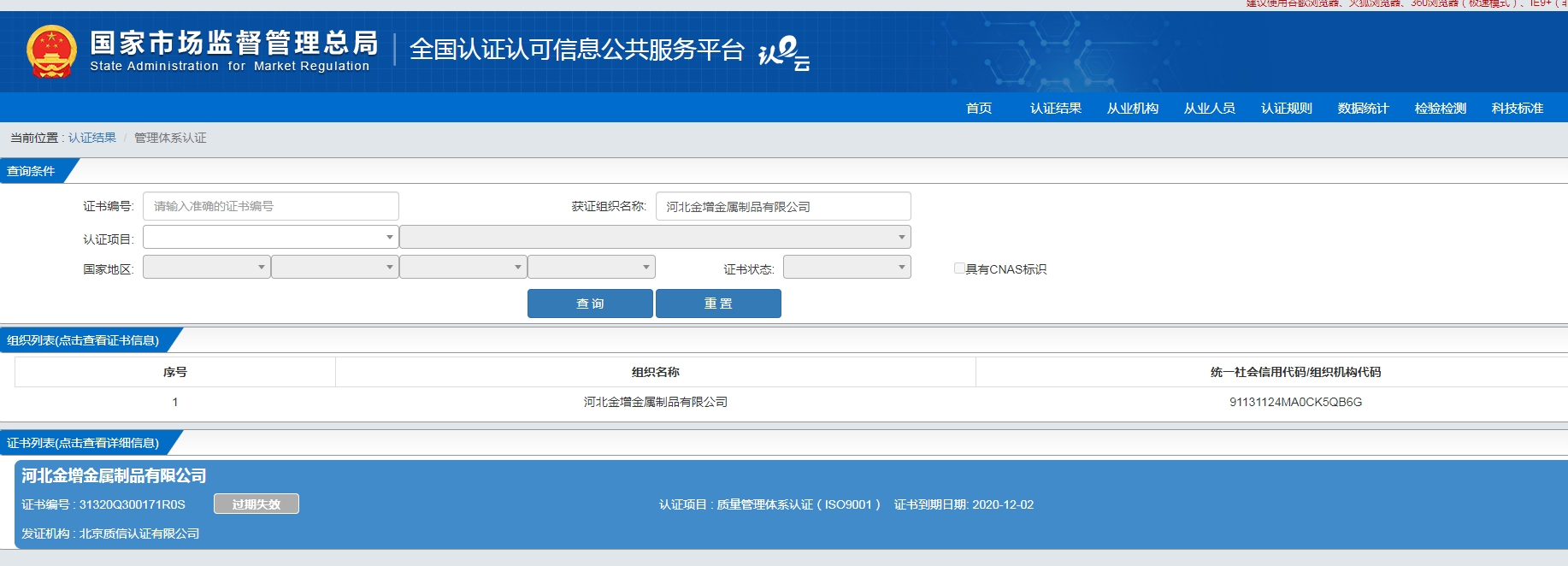Click the national emblem logo

click(51, 51)
